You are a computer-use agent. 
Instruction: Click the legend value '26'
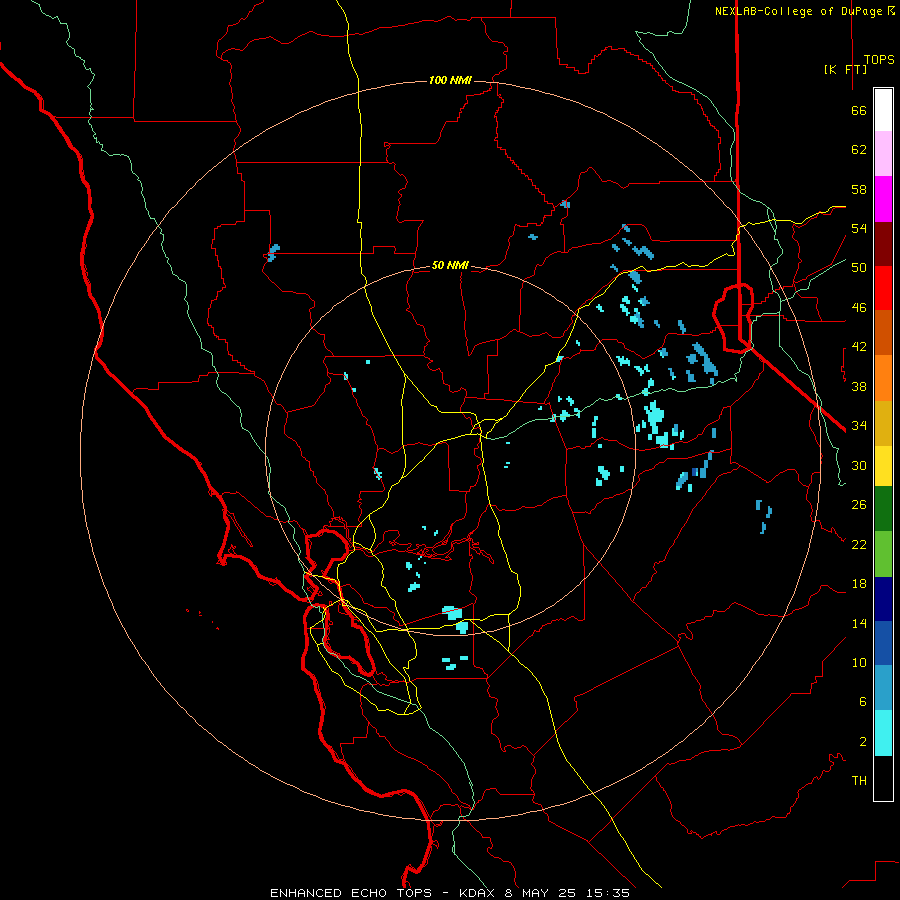859,505
